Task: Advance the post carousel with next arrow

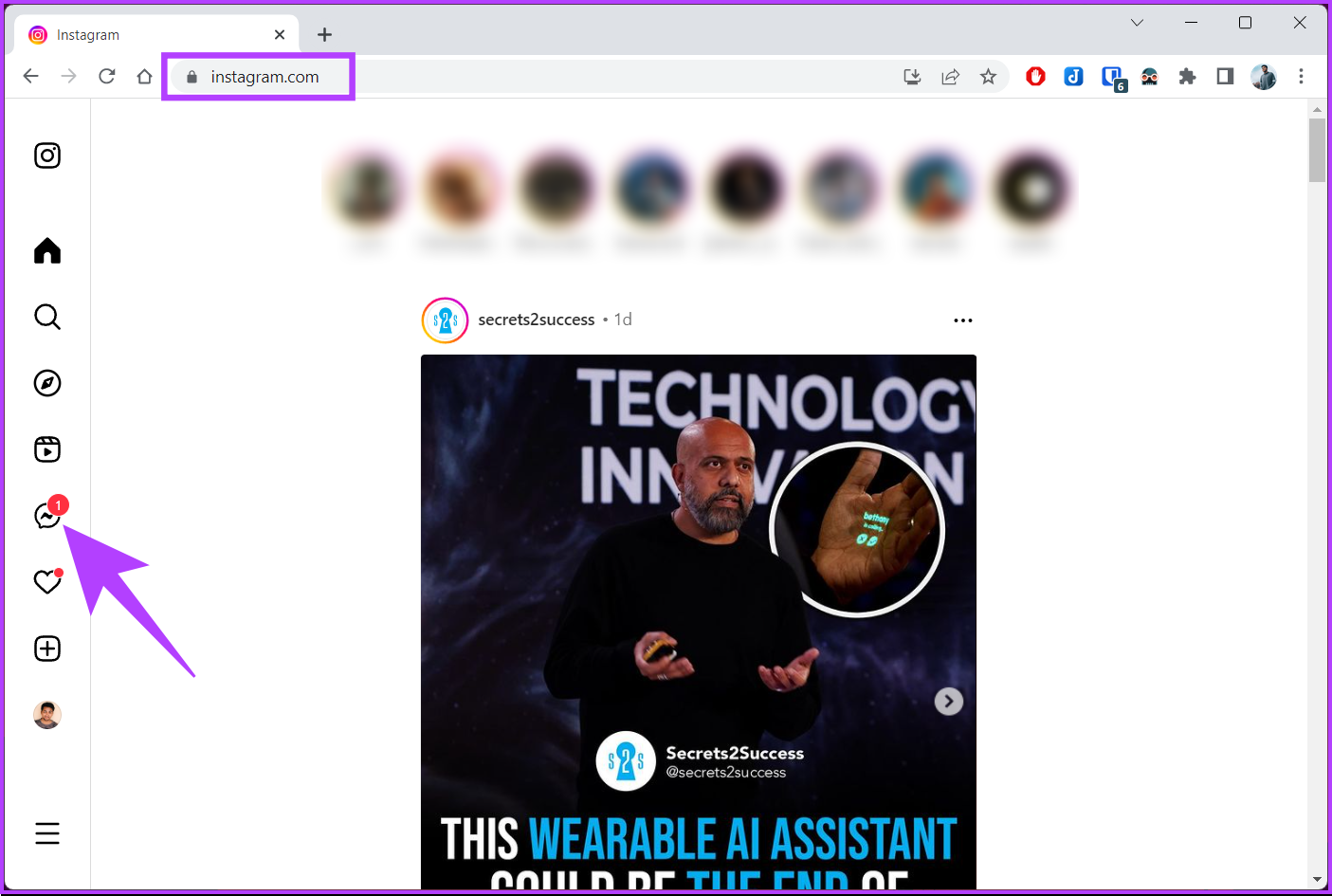Action: click(x=949, y=702)
